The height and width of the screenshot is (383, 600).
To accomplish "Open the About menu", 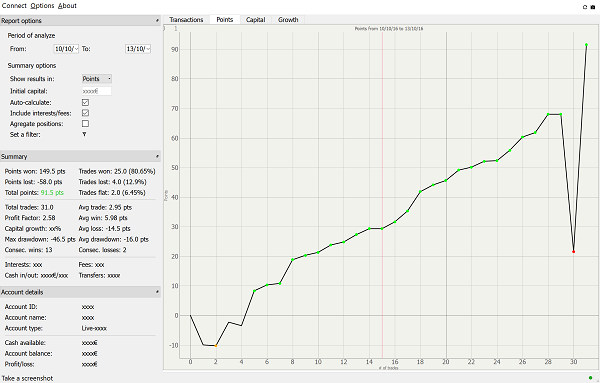I will 67,6.
